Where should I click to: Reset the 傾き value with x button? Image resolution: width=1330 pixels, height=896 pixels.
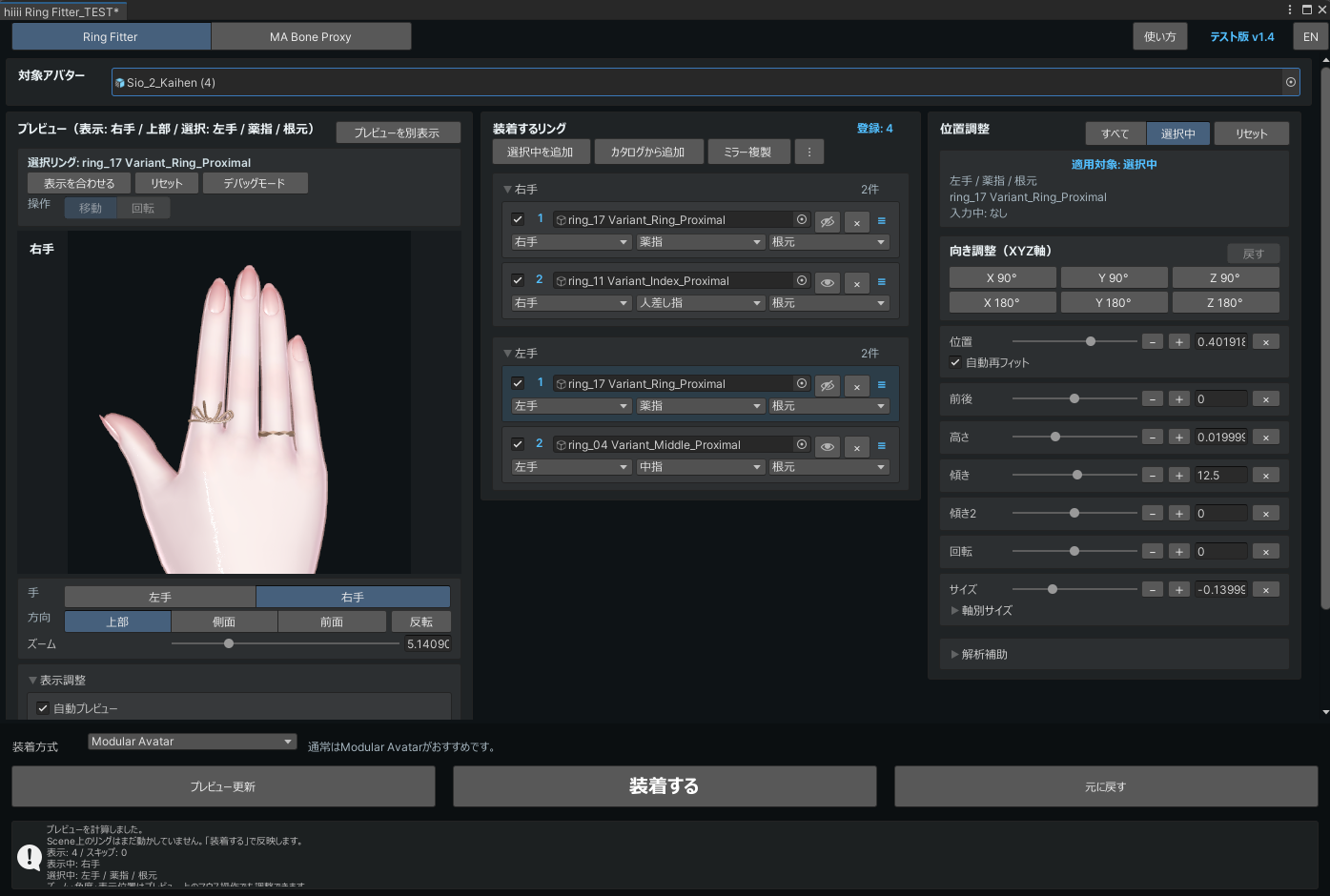pyautogui.click(x=1266, y=476)
